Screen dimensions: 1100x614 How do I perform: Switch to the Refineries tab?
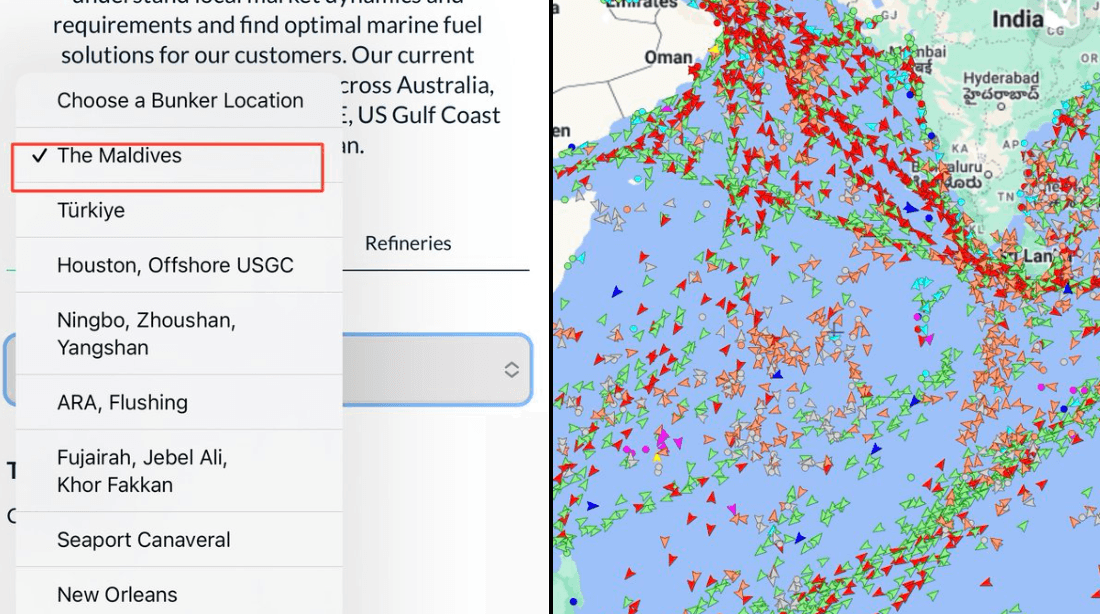tap(408, 243)
